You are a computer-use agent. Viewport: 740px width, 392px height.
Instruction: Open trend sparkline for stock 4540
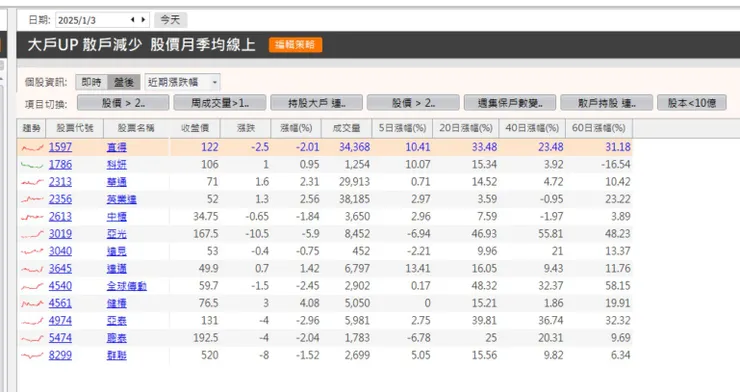tap(32, 286)
